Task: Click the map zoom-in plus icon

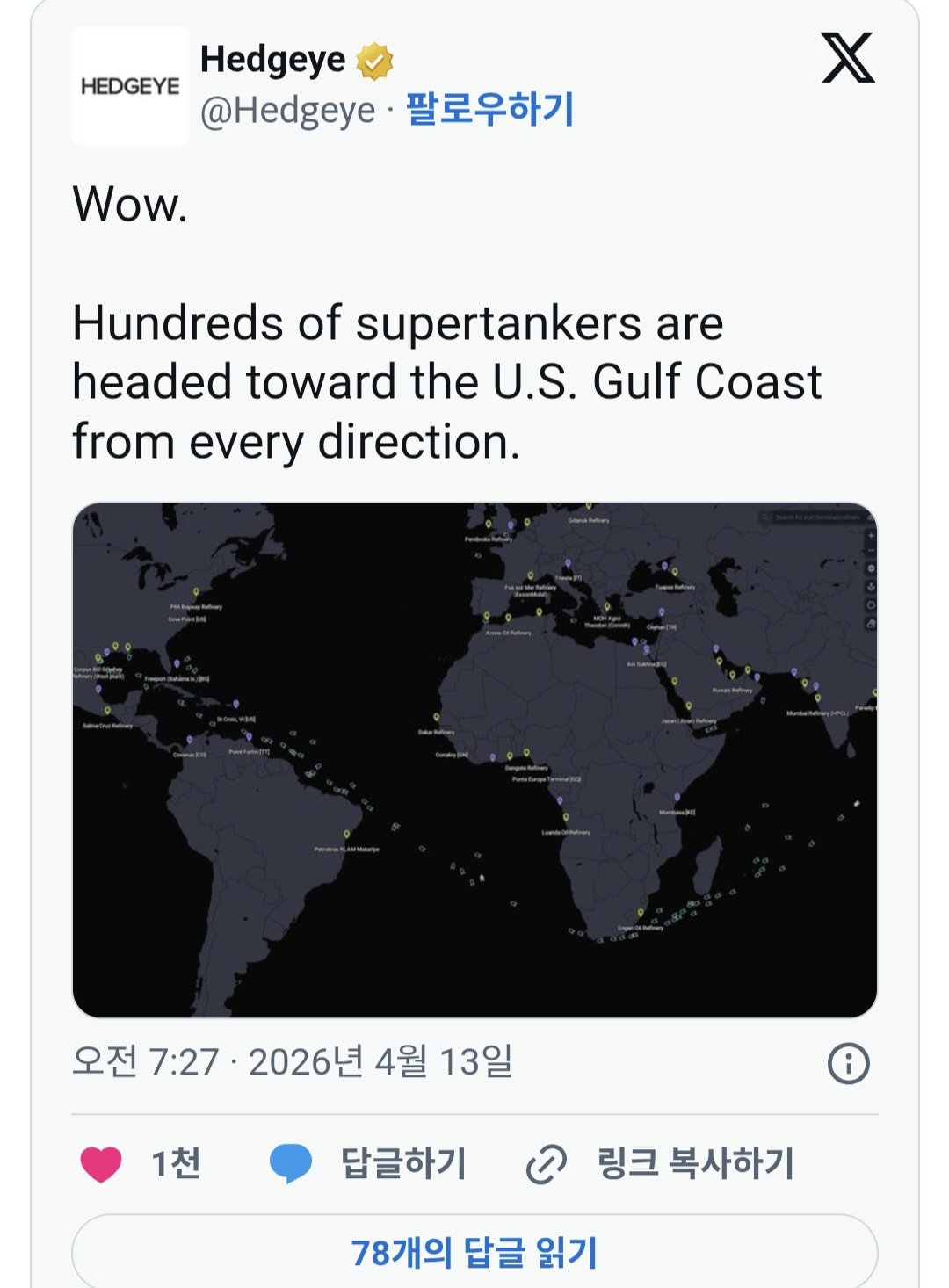Action: coord(871,535)
